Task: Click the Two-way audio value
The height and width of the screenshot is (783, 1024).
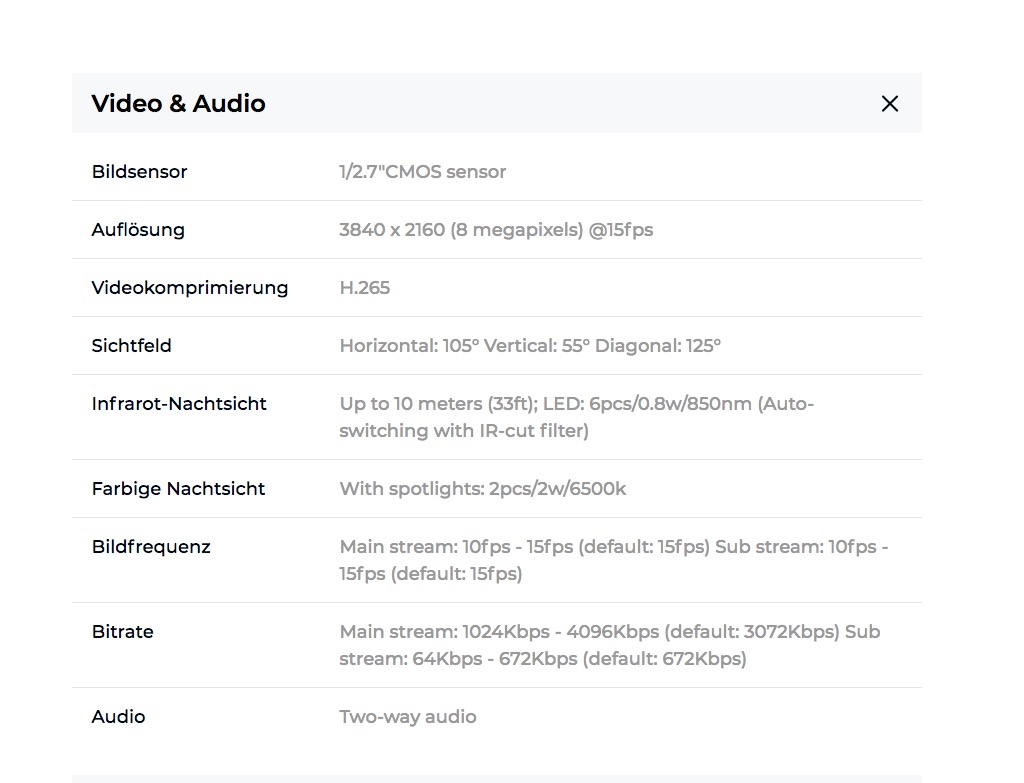Action: 407,717
